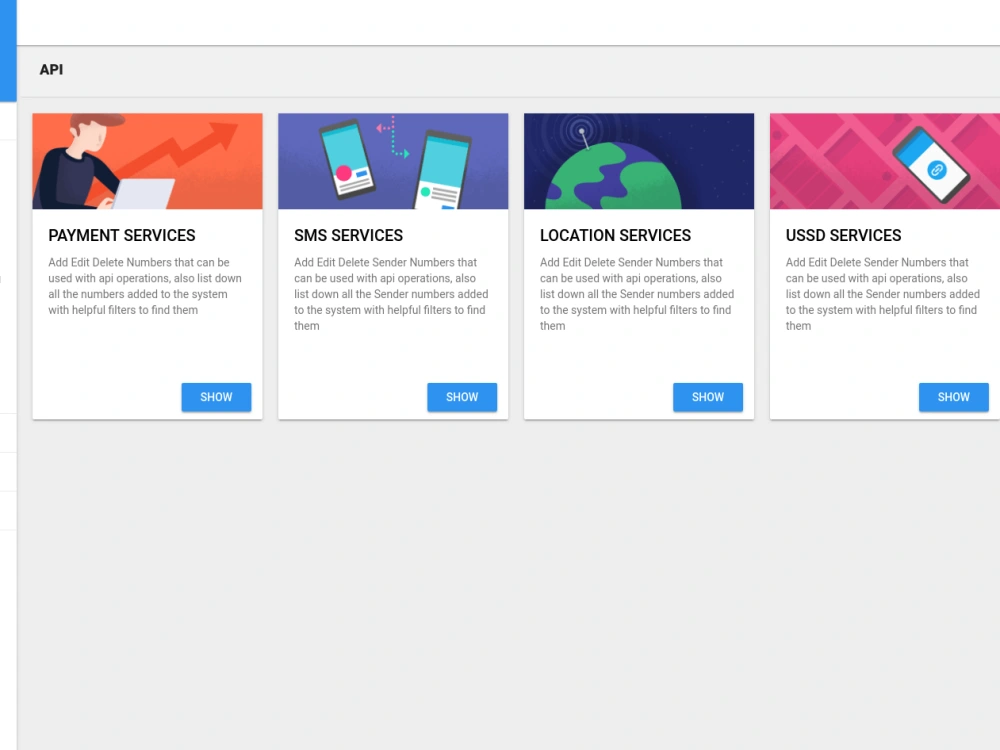Open the Location Services globe illustration

click(639, 161)
